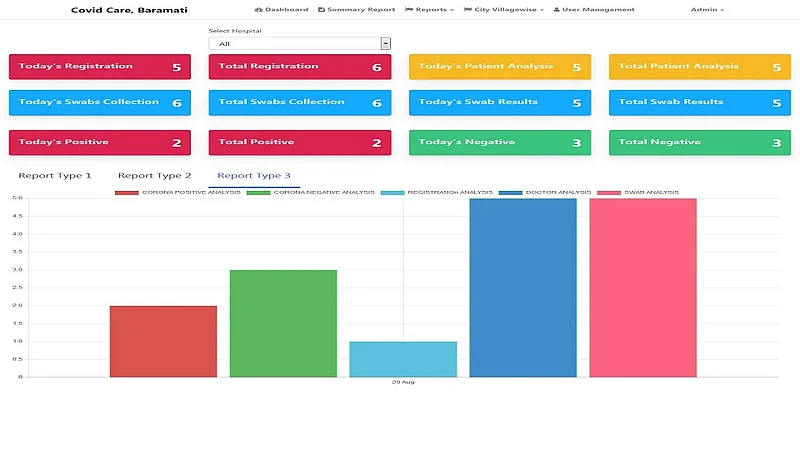Open Total Positive card

coord(300,142)
